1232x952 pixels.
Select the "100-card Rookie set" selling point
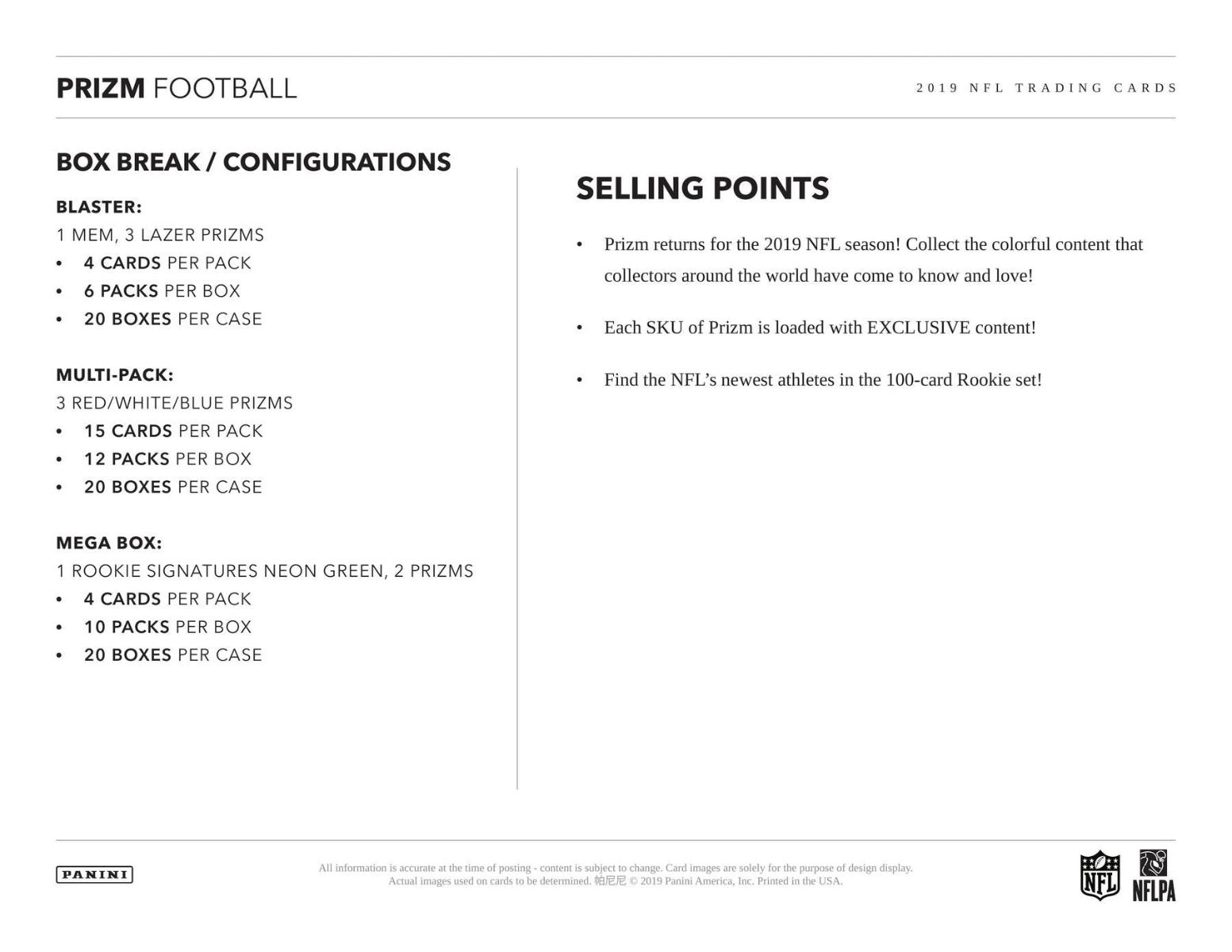(x=823, y=380)
